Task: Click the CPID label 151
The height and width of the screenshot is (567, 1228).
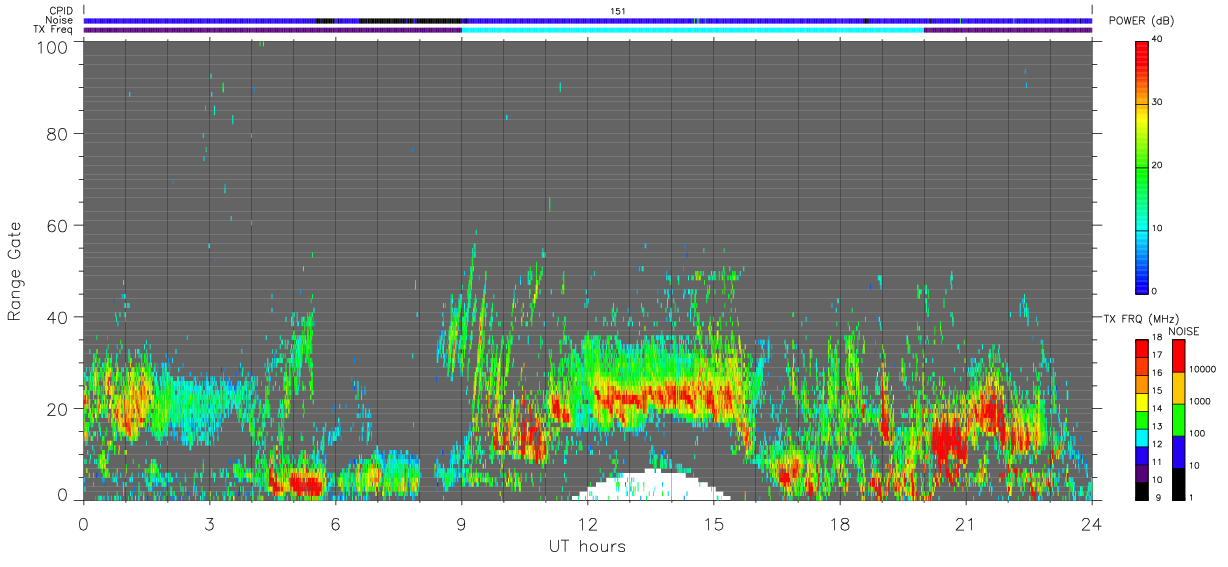Action: coord(618,10)
